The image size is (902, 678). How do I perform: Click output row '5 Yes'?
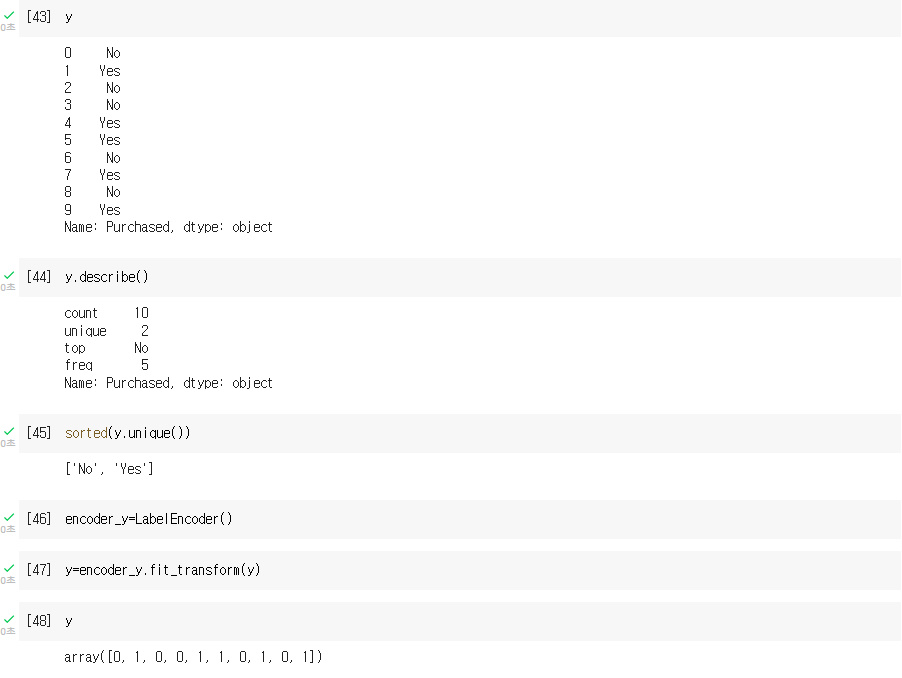(92, 140)
